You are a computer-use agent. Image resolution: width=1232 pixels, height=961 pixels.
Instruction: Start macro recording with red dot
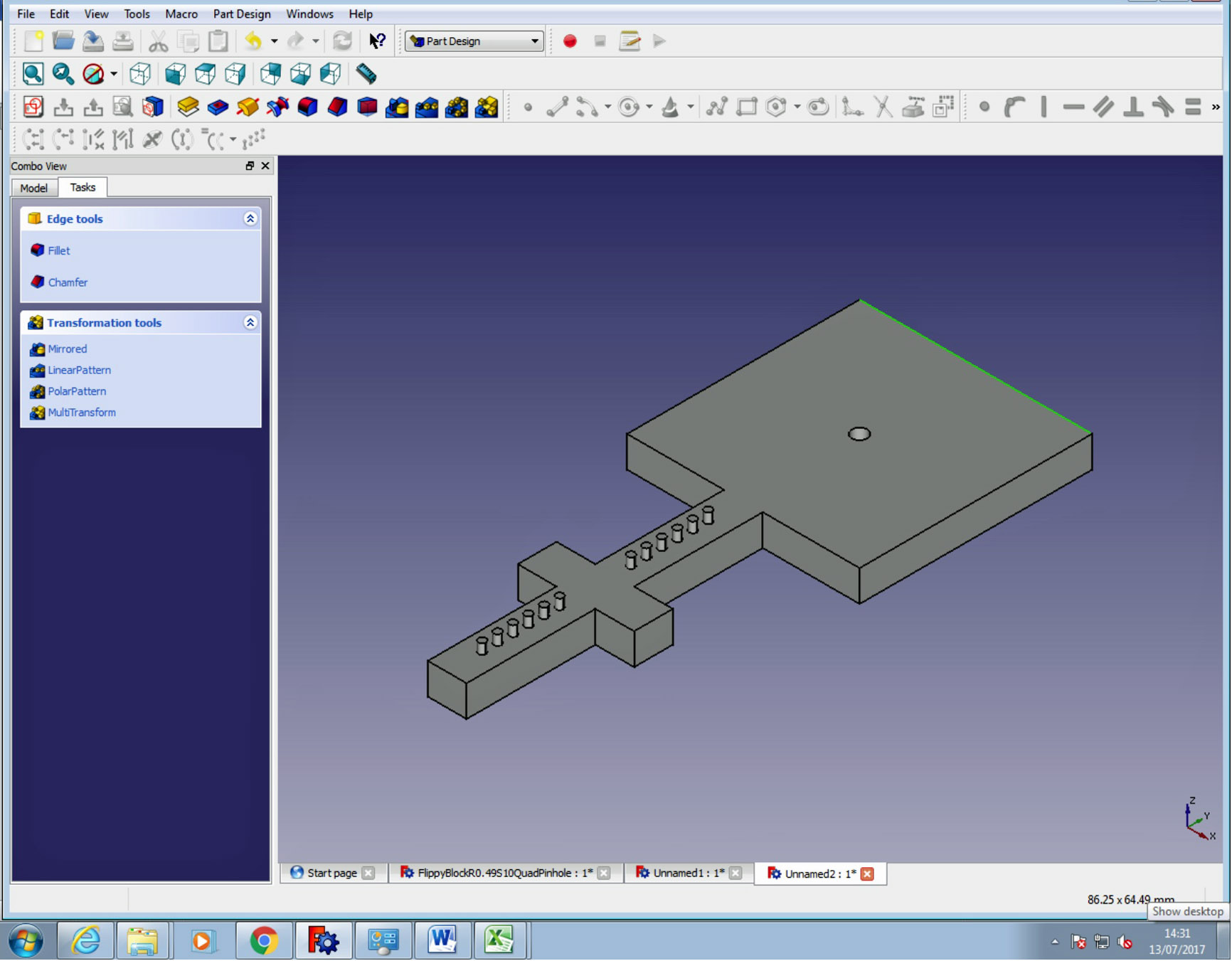click(x=570, y=41)
